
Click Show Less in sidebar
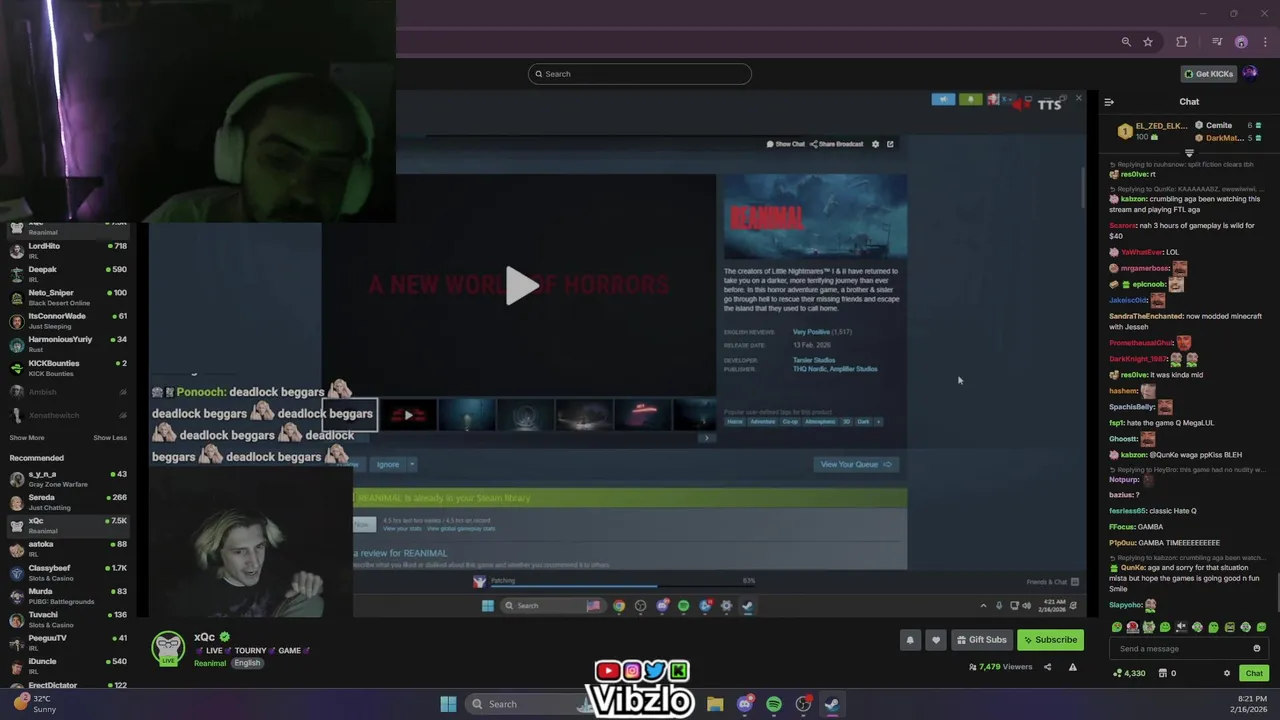click(110, 438)
